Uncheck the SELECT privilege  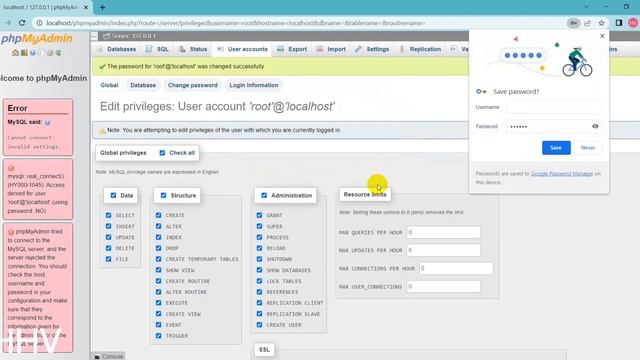coord(108,215)
